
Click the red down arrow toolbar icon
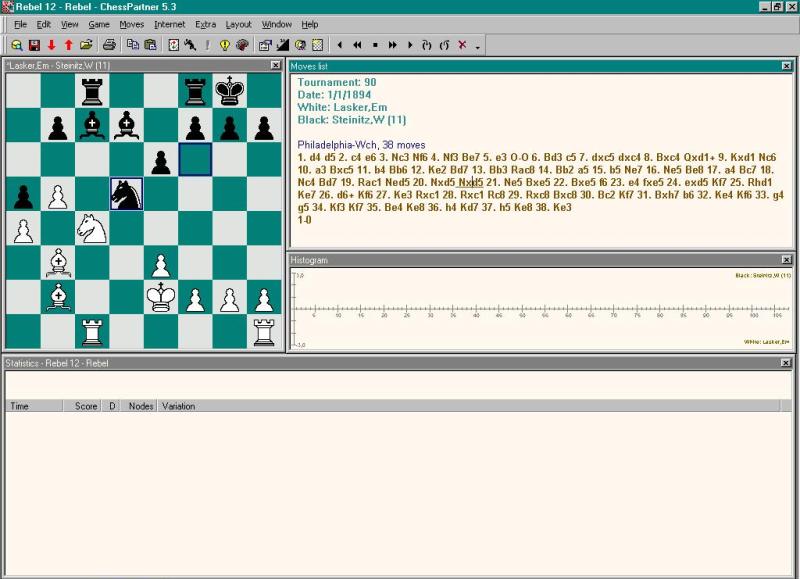[51, 45]
